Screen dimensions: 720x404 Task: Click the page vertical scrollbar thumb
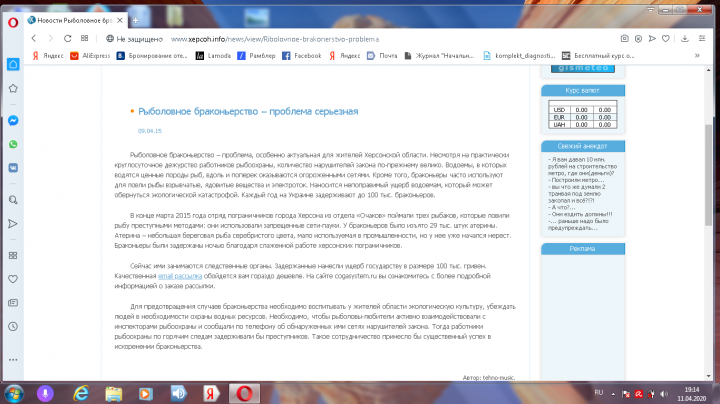(709, 174)
